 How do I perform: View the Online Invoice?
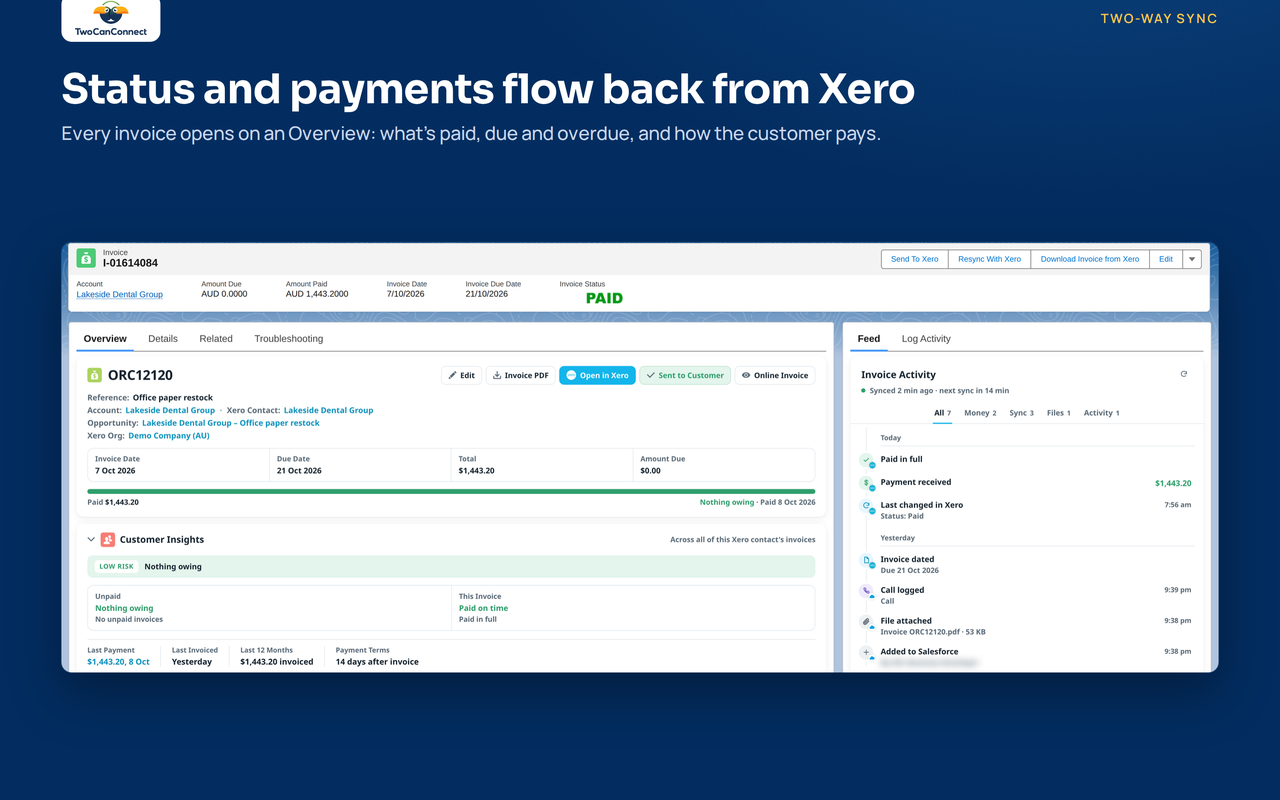click(775, 375)
